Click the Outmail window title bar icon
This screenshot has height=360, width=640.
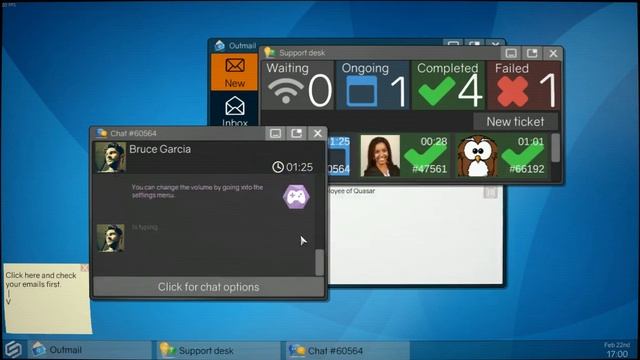[x=220, y=45]
